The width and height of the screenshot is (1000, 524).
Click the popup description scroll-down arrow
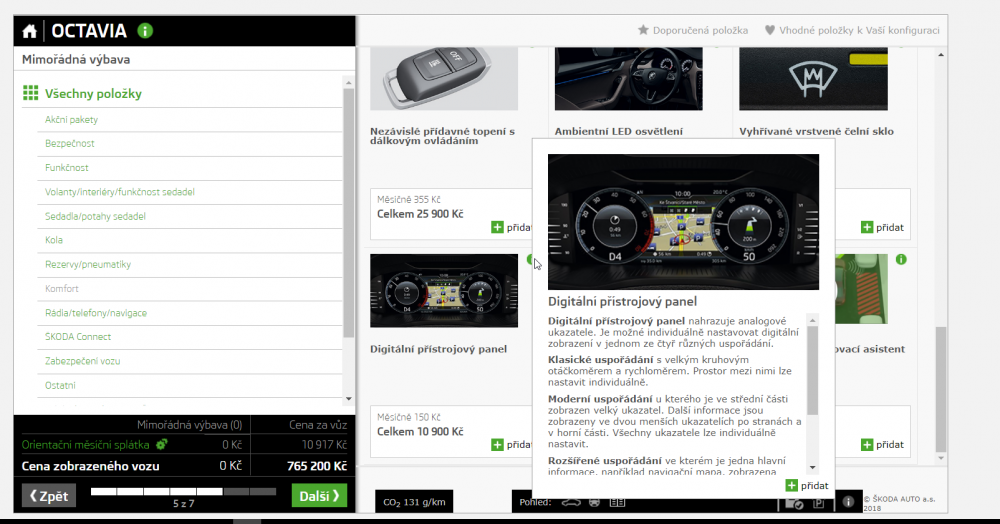point(812,467)
